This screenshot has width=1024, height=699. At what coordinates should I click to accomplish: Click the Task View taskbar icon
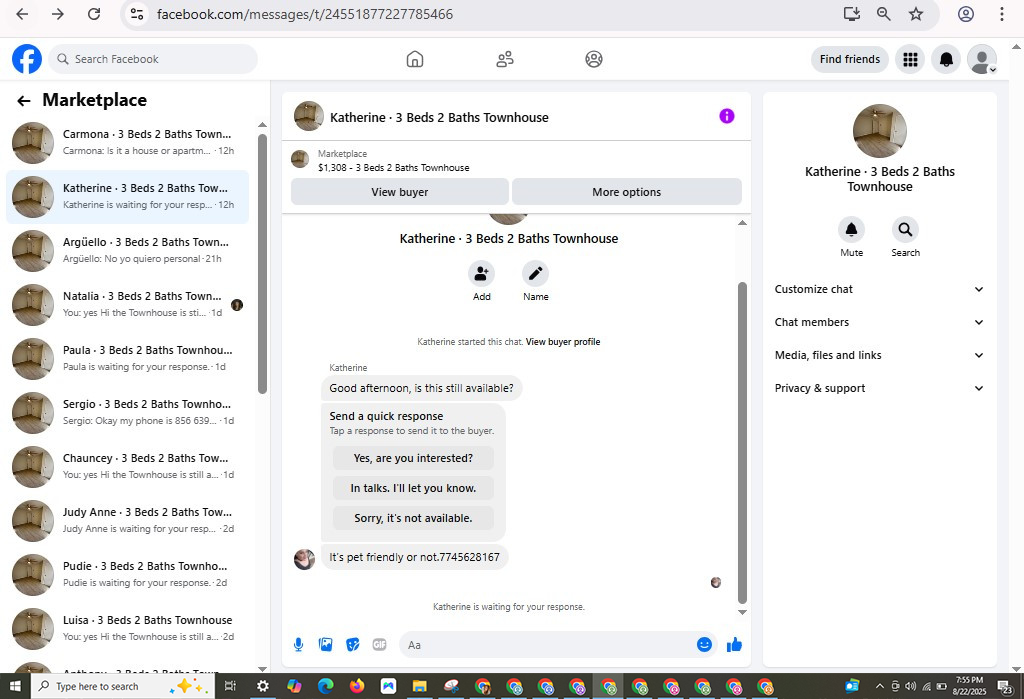point(230,686)
